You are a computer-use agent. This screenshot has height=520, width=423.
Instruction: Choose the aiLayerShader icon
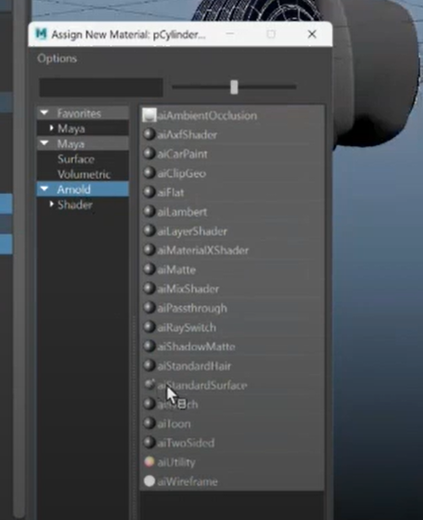tap(149, 231)
